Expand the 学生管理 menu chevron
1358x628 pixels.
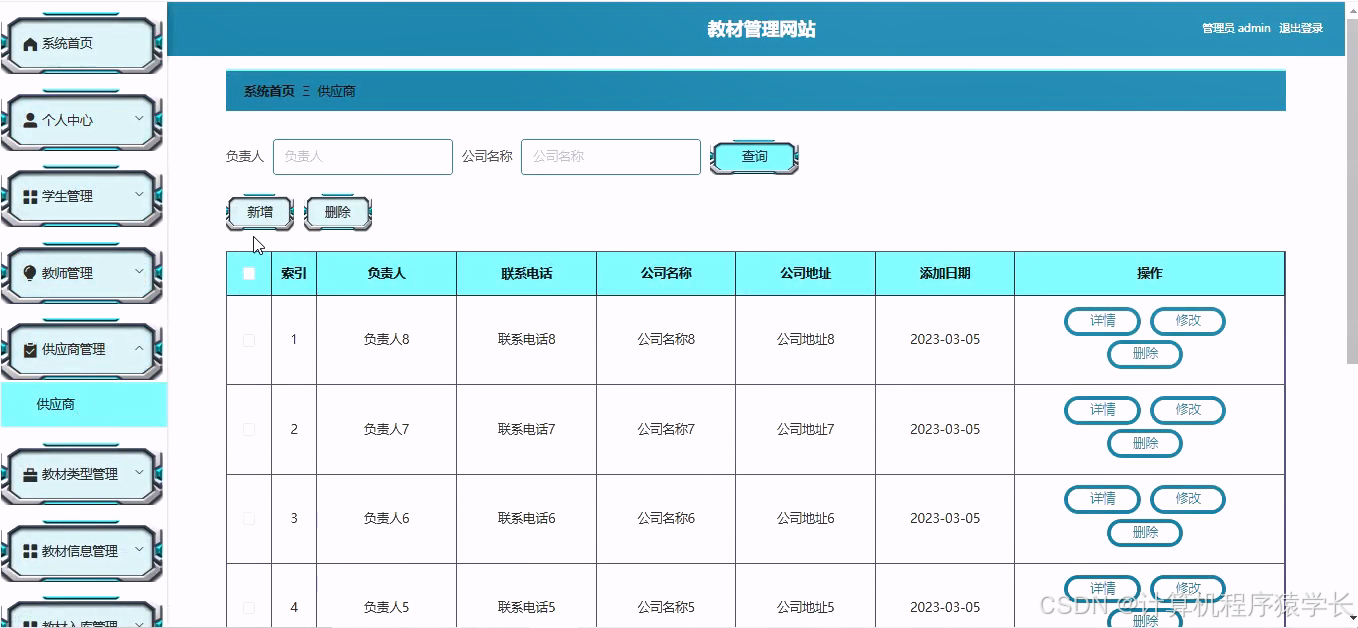[x=139, y=195]
